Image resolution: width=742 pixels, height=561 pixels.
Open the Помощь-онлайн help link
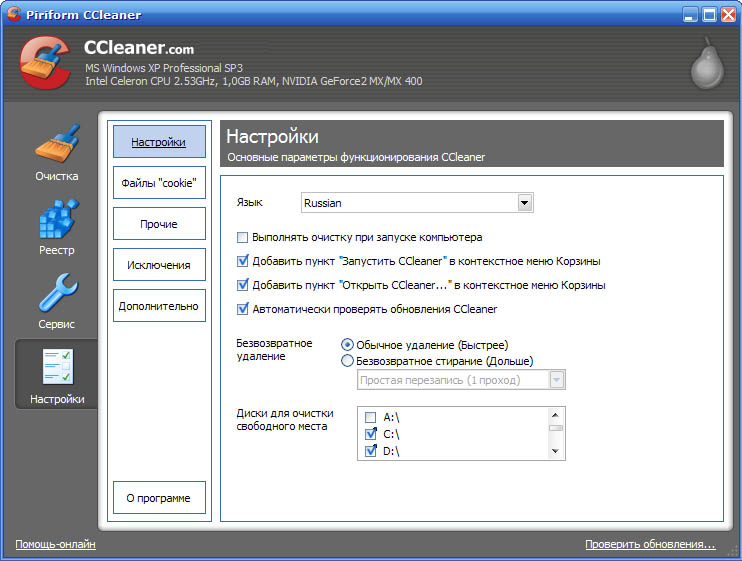pyautogui.click(x=56, y=545)
